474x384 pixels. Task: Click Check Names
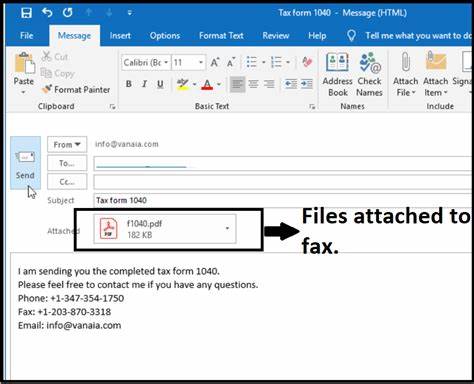(369, 75)
